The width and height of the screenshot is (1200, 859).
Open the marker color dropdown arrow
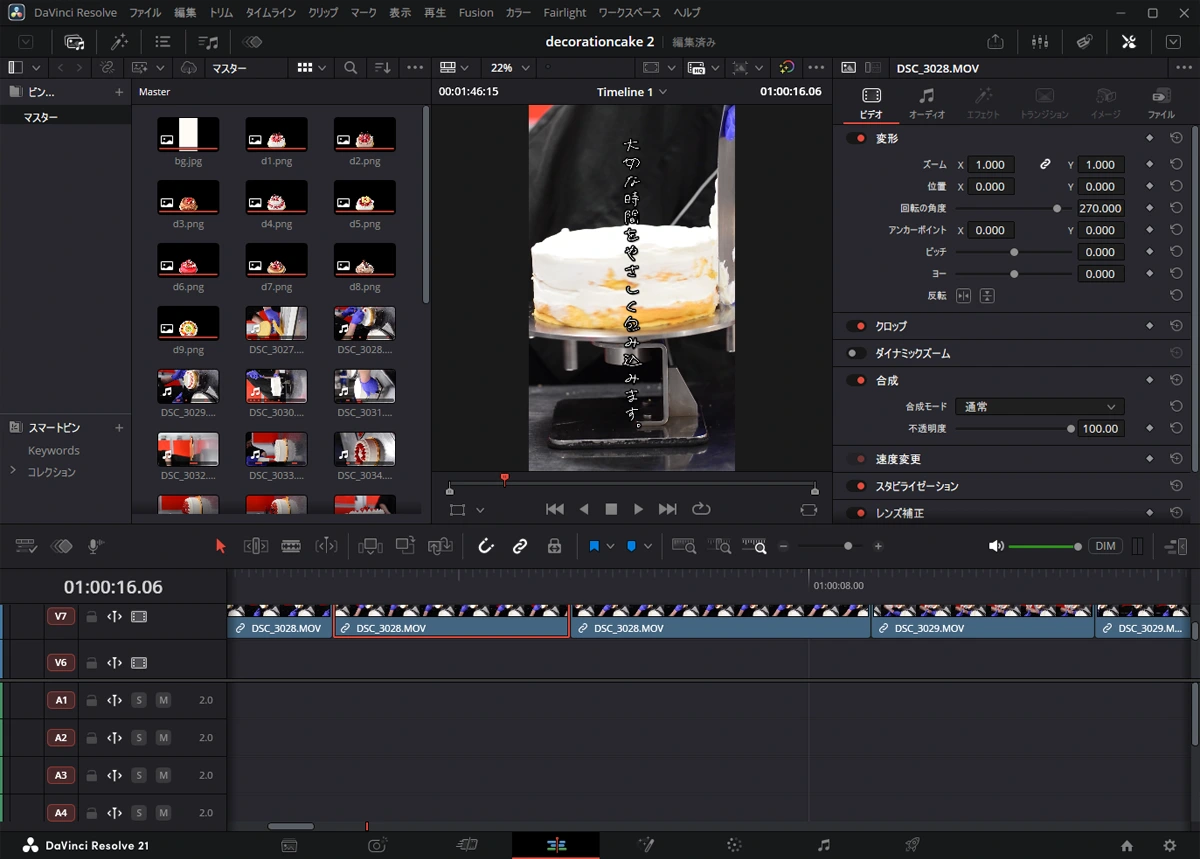pyautogui.click(x=648, y=546)
